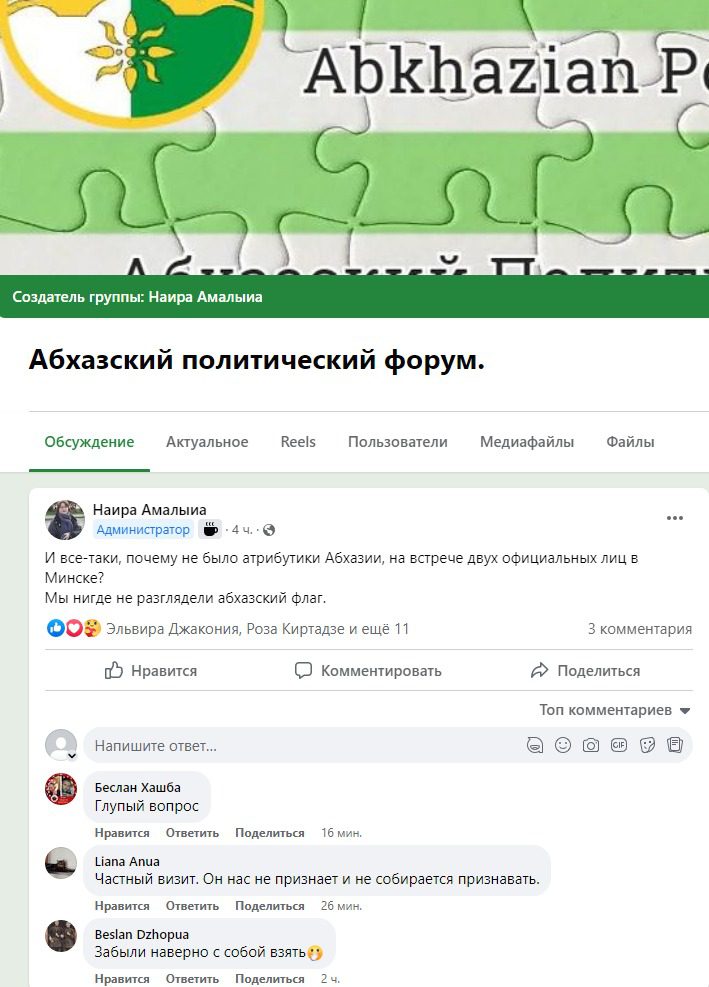Open the 3 комментария link
Viewport: 709px width, 987px height.
pyautogui.click(x=640, y=629)
